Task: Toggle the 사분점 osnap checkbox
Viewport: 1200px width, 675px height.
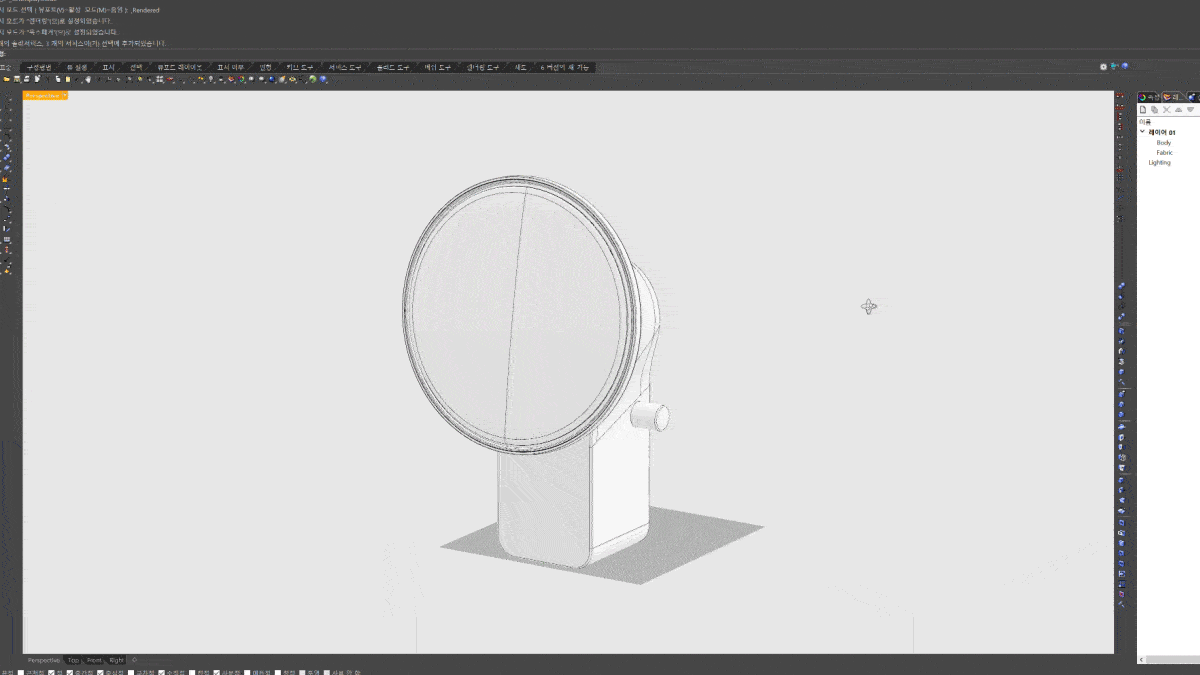Action: 216,672
